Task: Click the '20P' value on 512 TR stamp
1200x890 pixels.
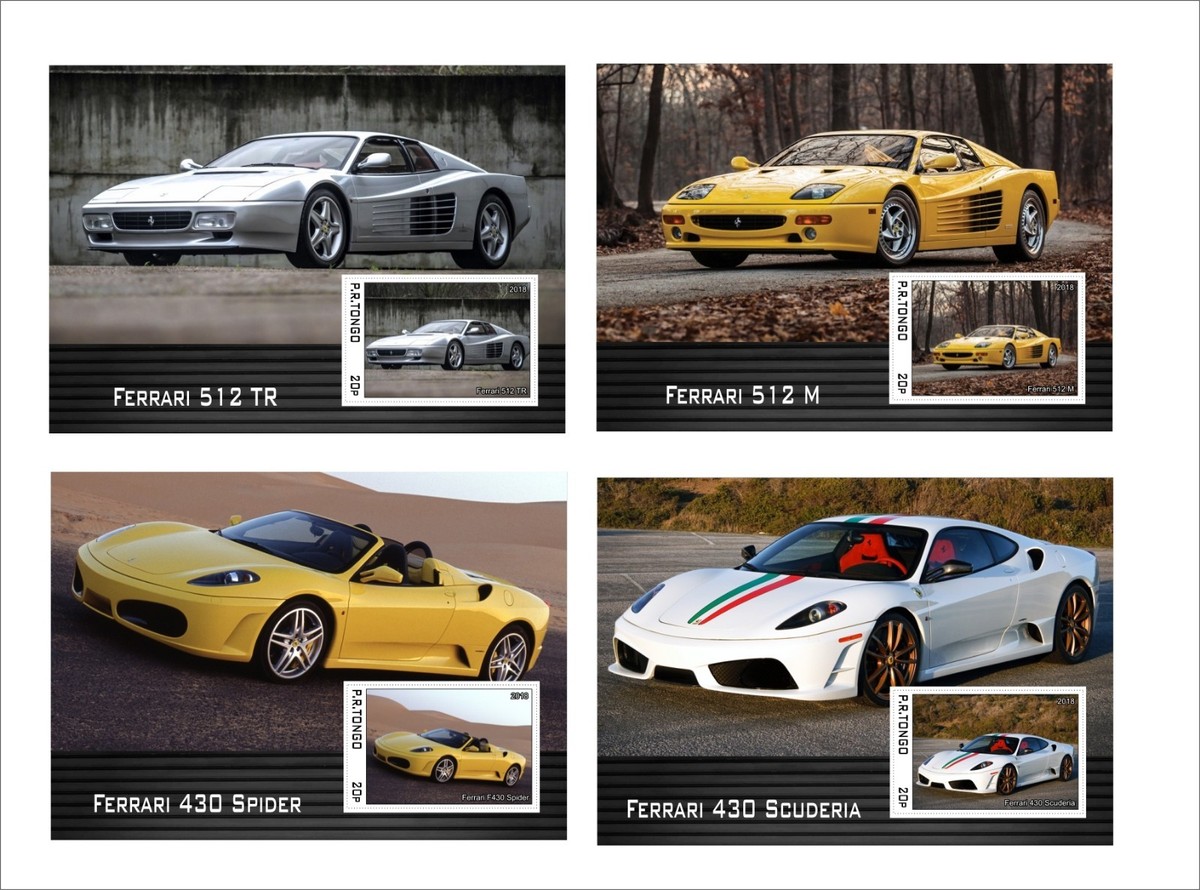Action: tap(354, 387)
